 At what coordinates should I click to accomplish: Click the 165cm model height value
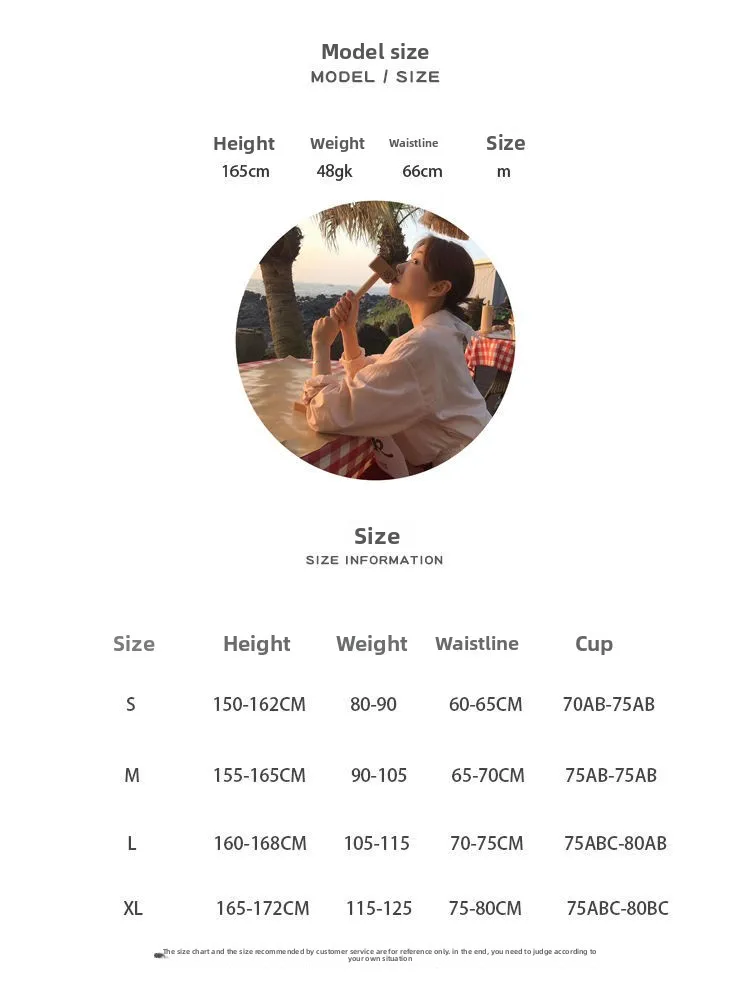coord(246,172)
